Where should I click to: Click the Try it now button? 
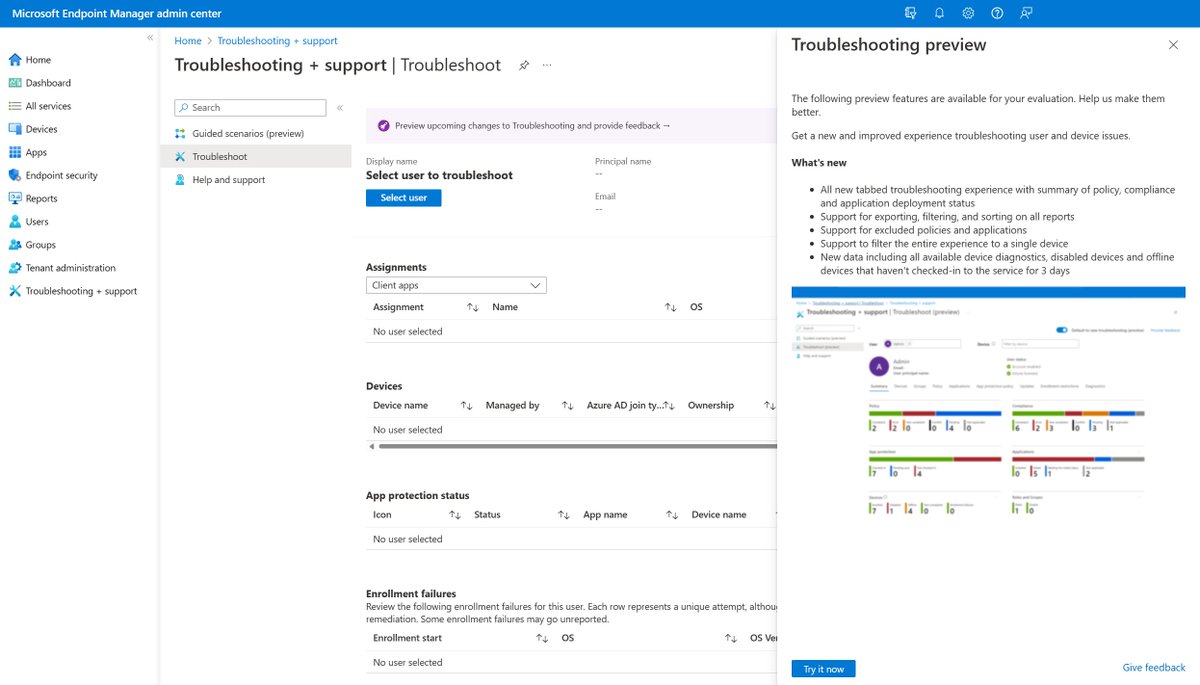pos(824,669)
